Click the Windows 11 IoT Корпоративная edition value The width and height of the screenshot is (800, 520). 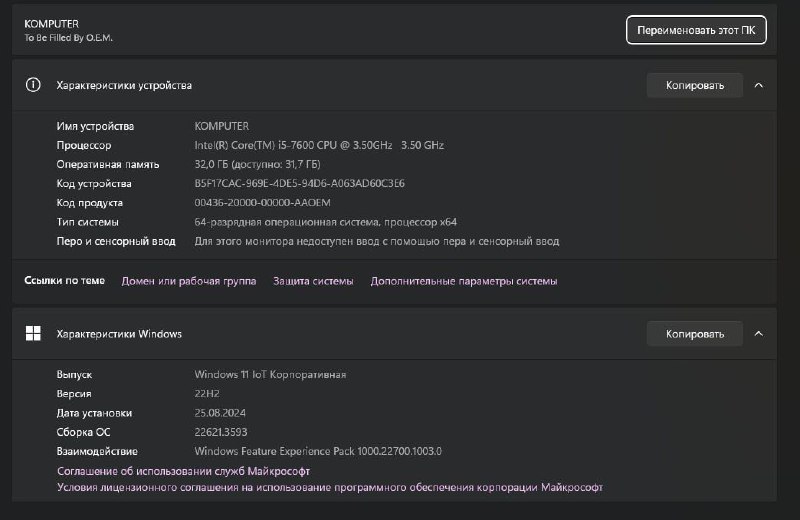click(270, 375)
